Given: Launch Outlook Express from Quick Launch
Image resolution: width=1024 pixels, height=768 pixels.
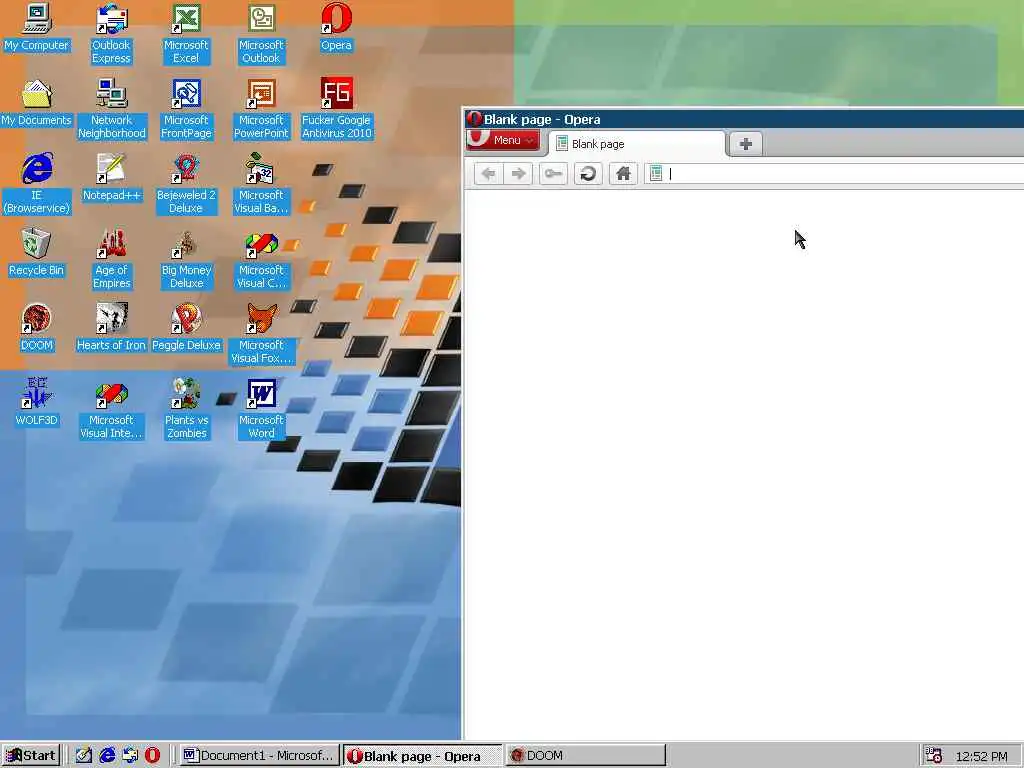Looking at the screenshot, I should 130,756.
